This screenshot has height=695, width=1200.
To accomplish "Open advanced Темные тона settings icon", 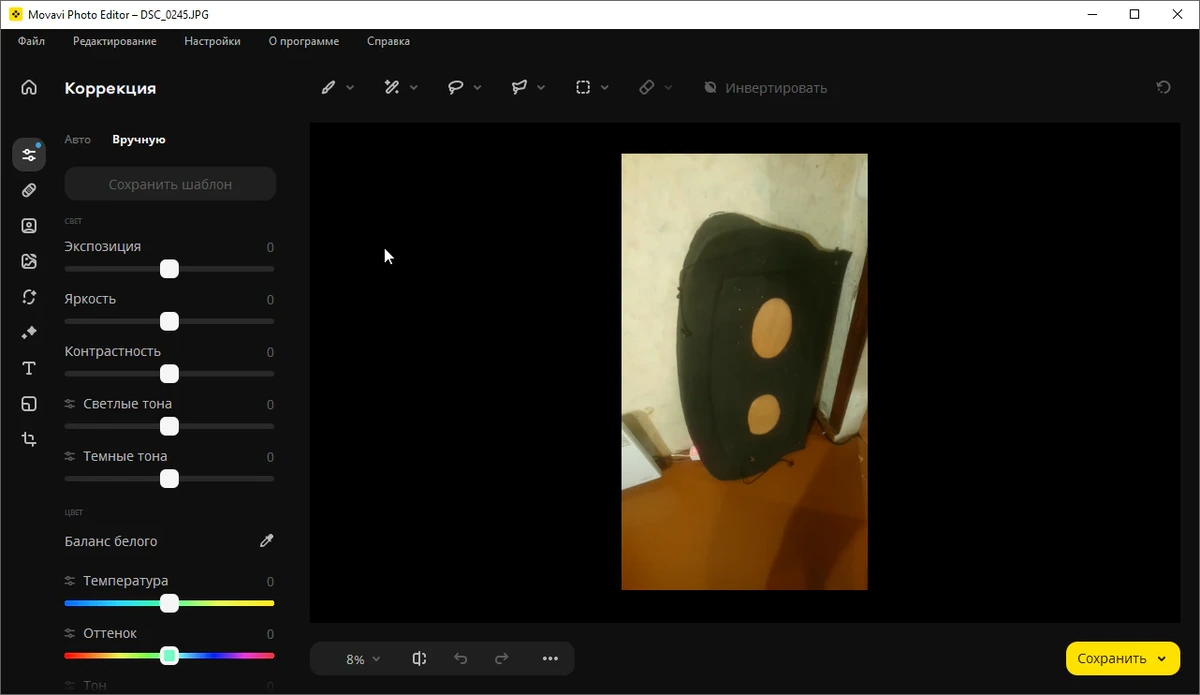I will click(x=70, y=456).
